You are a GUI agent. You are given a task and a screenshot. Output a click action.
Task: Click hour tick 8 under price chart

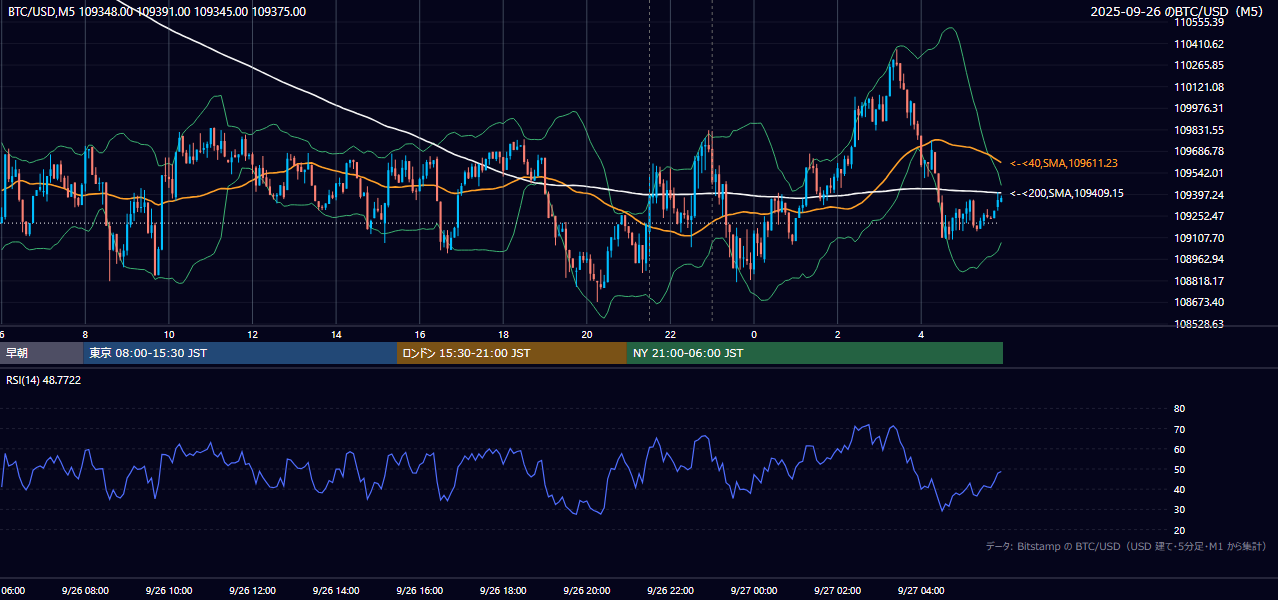(x=85, y=334)
